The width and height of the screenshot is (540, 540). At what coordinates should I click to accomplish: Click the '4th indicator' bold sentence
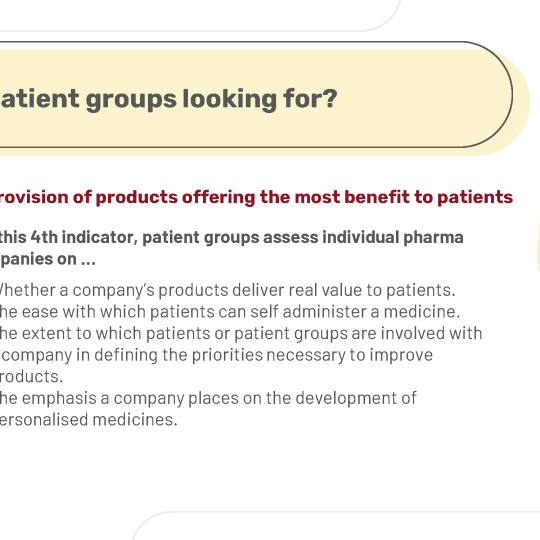231,237
